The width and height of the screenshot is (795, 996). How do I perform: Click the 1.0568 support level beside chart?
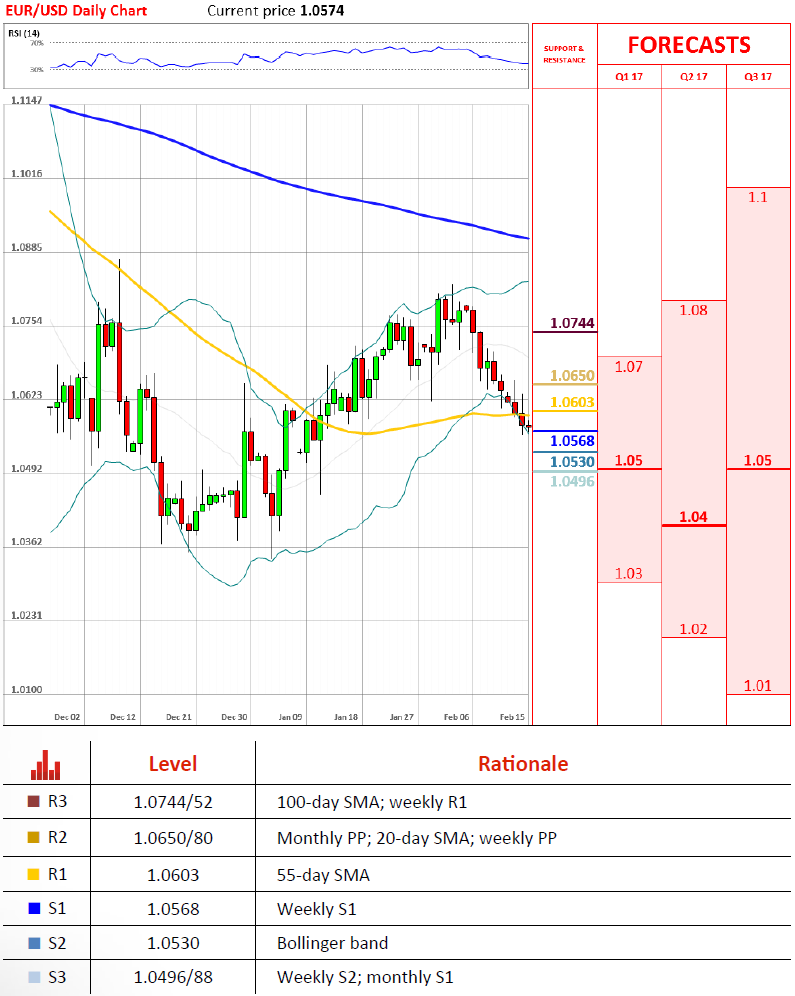click(572, 441)
